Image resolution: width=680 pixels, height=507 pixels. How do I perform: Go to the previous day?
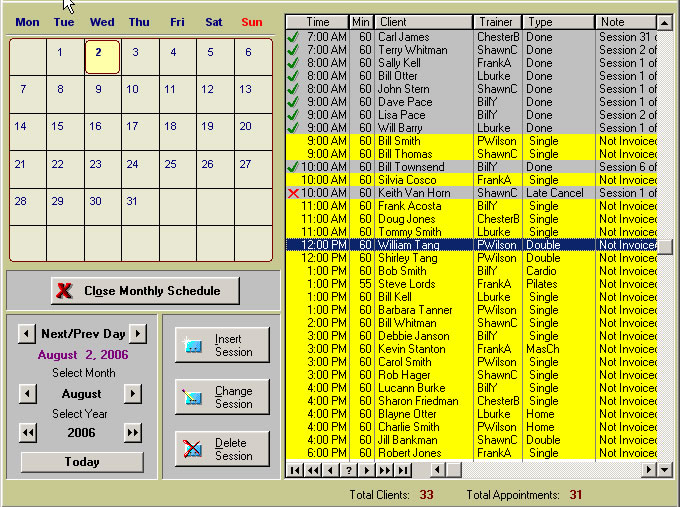coord(26,333)
